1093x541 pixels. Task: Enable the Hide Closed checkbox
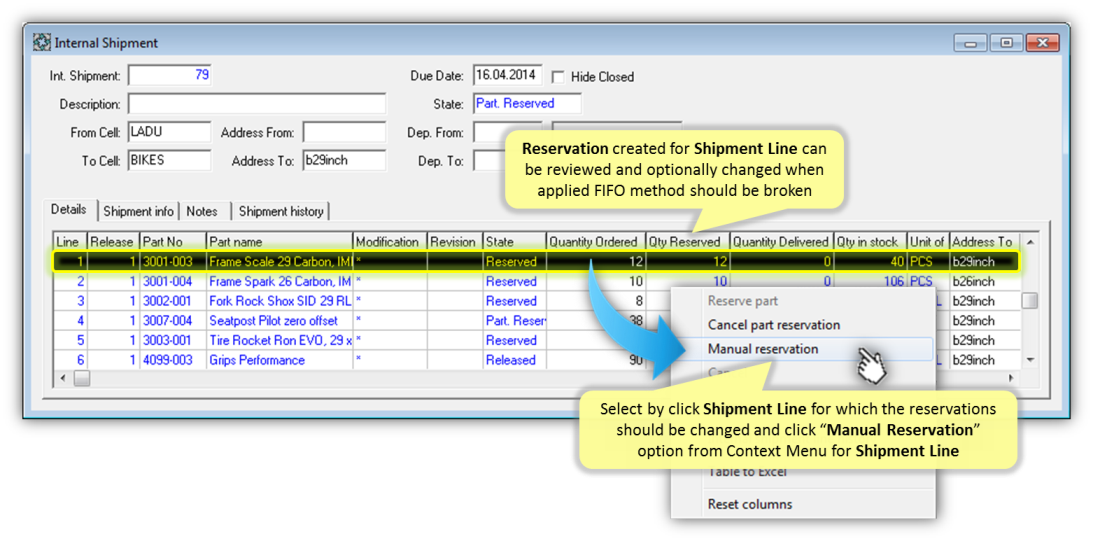pos(558,77)
